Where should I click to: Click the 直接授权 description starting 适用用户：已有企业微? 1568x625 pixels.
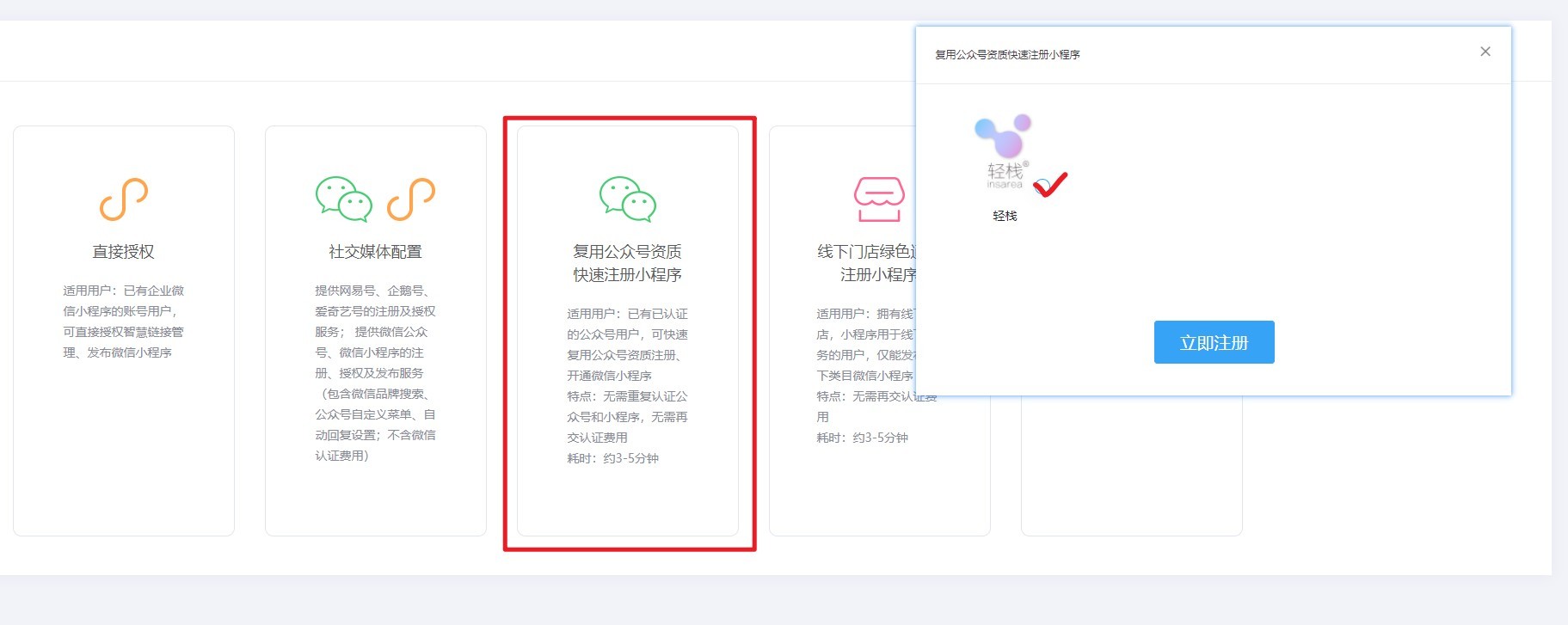(x=124, y=322)
